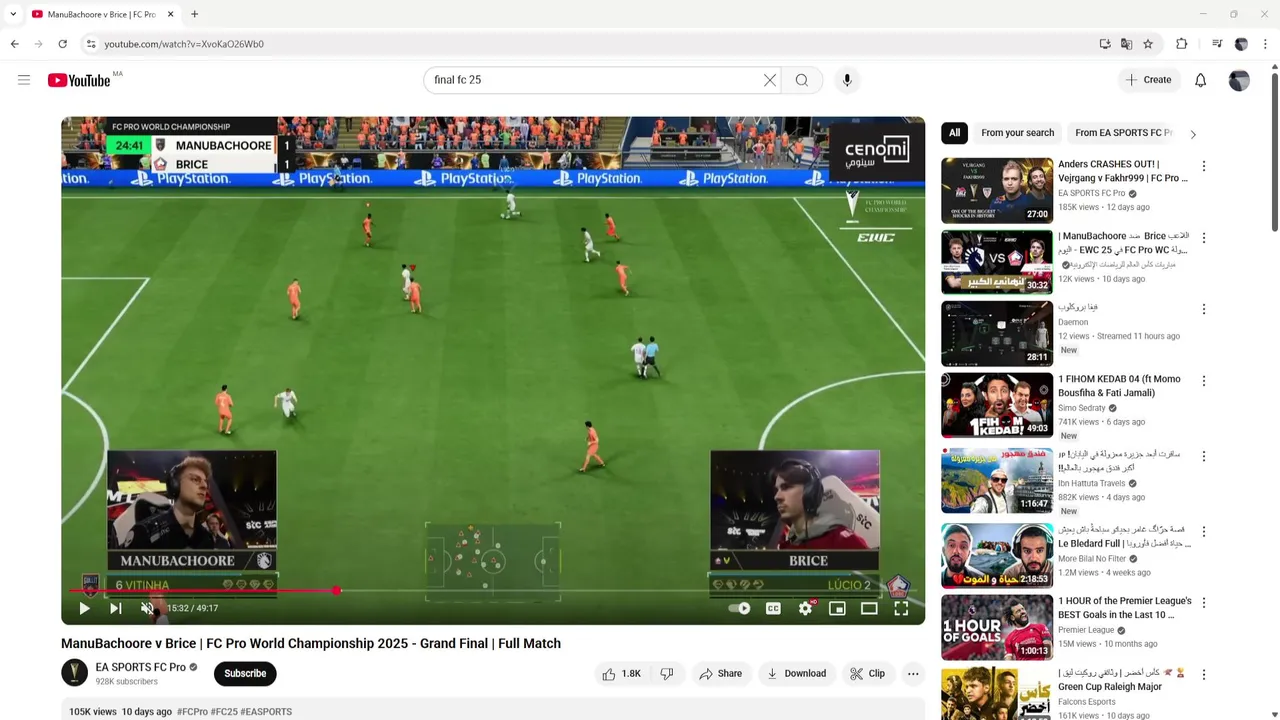Translate this page icon
Screen dimensions: 1280x720
pyautogui.click(x=1126, y=44)
